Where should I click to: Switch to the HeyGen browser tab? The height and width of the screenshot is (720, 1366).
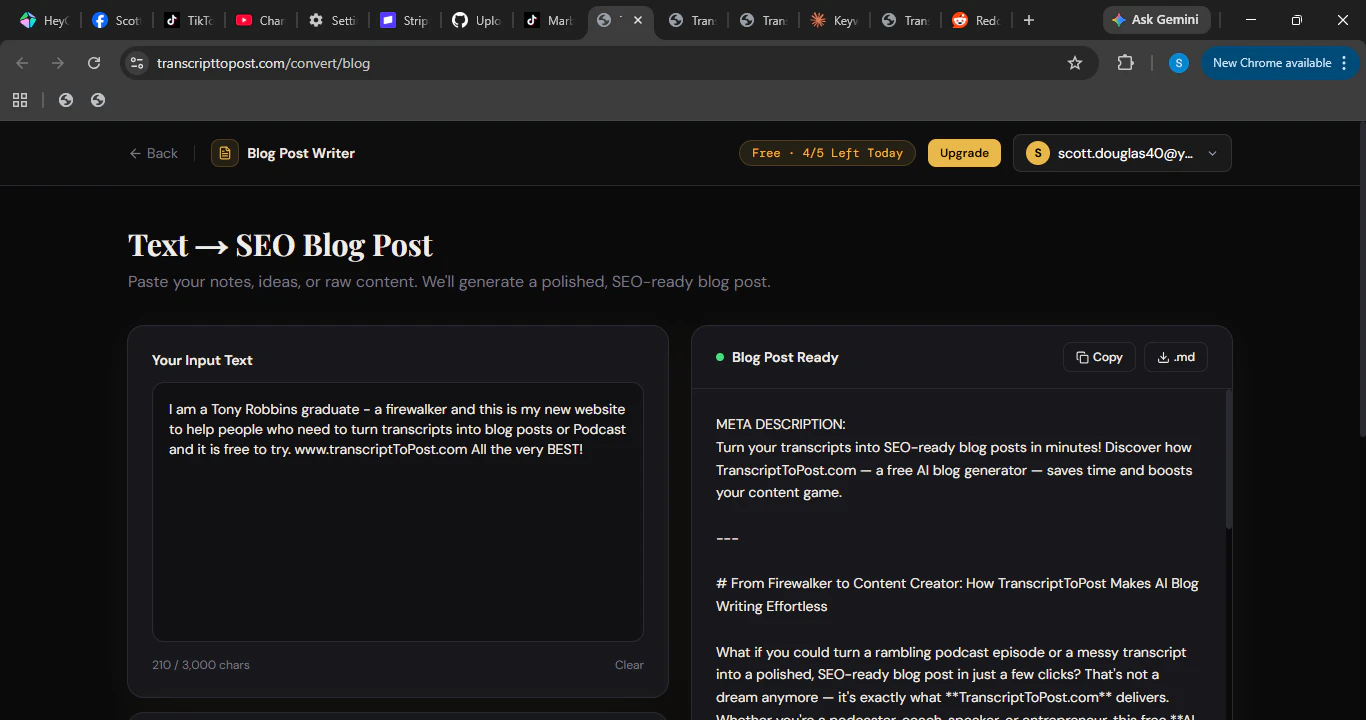coord(43,20)
